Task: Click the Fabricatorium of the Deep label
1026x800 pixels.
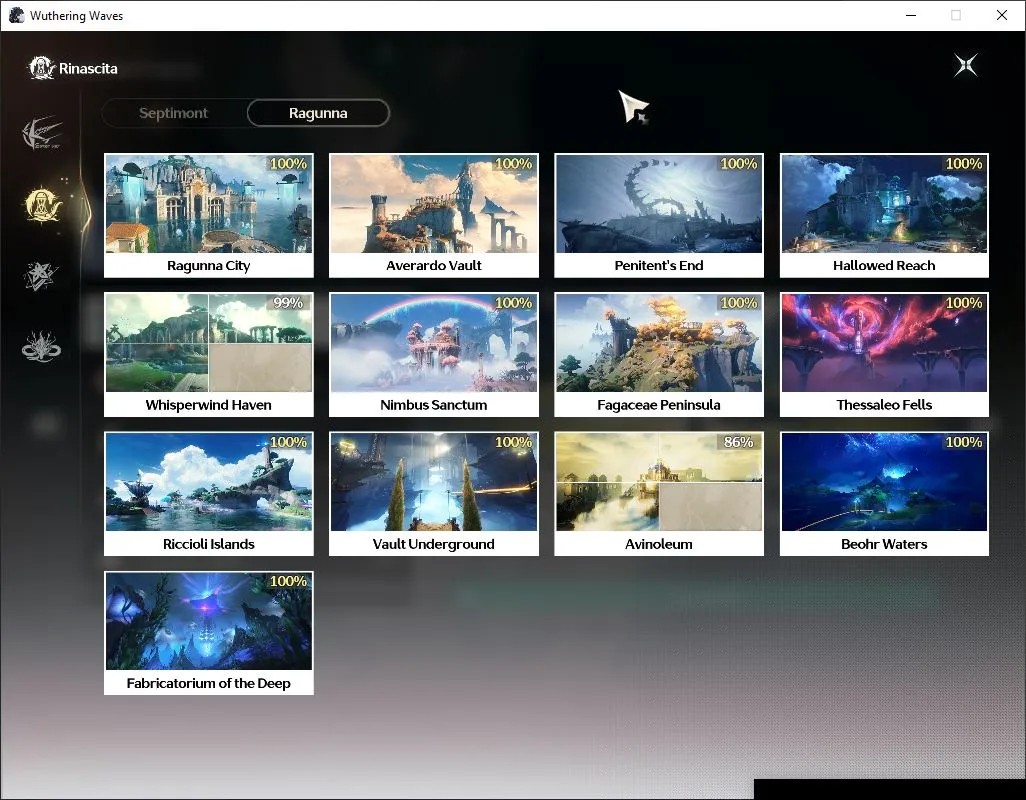Action: click(x=209, y=684)
